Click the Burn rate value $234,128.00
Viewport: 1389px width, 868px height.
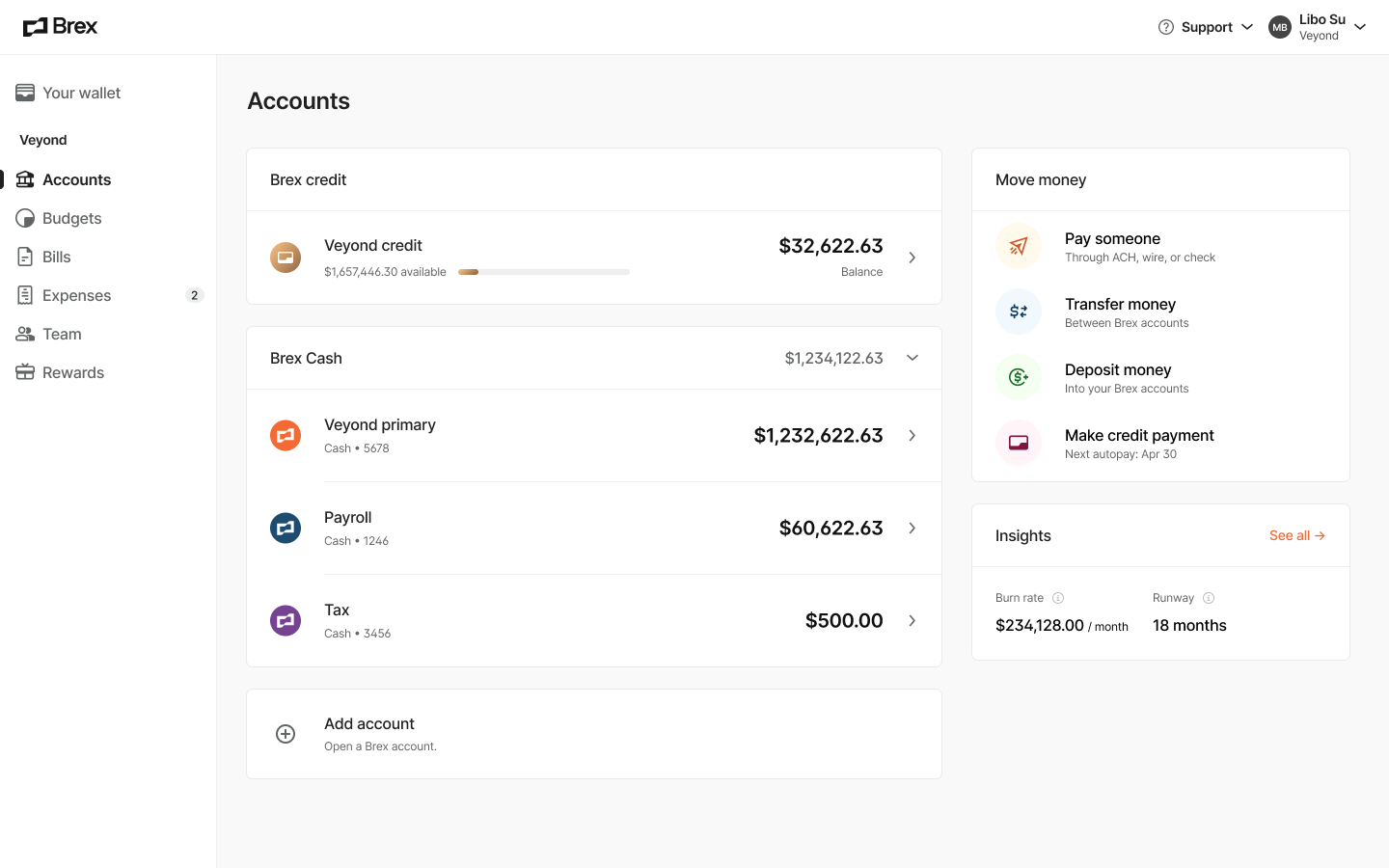tap(1040, 625)
